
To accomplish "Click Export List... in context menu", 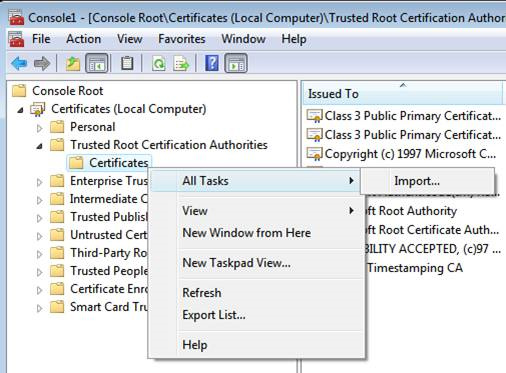I will (214, 315).
